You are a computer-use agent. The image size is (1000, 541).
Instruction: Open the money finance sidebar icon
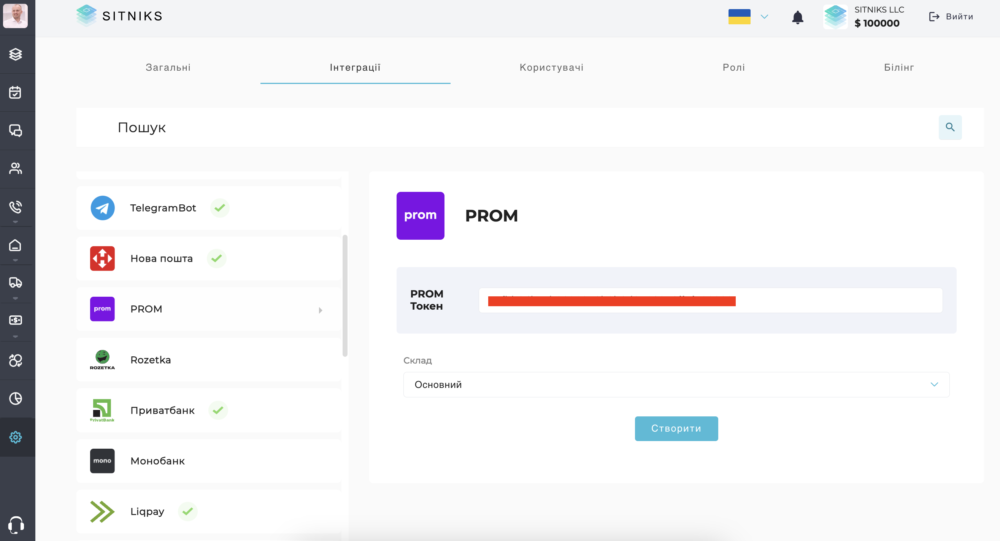coord(15,320)
